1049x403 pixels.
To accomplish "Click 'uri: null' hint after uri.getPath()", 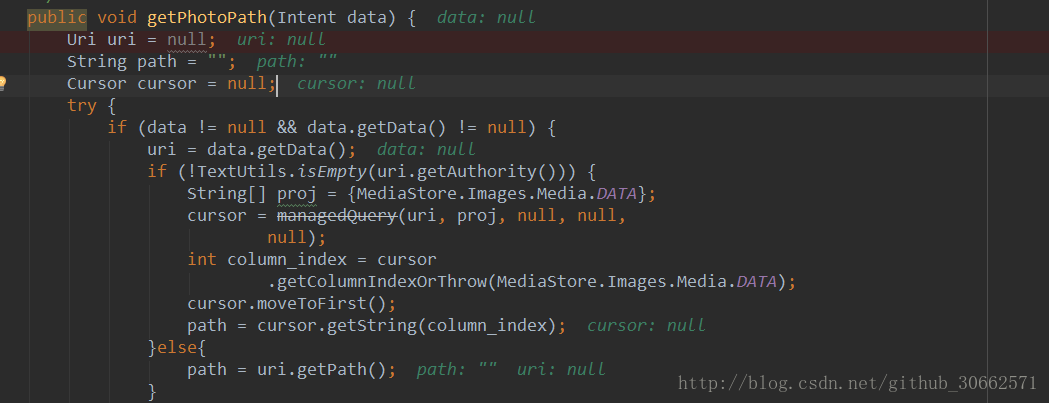I will tap(561, 370).
